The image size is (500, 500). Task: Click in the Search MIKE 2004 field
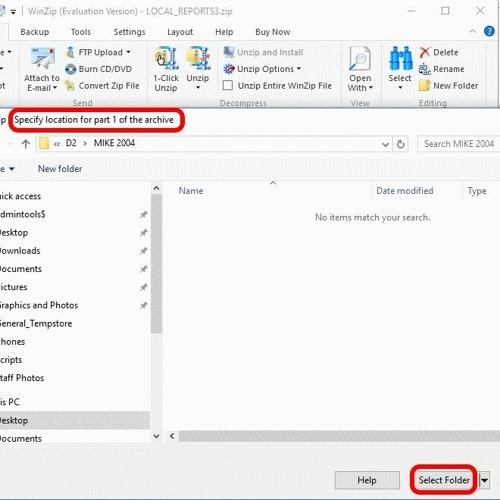(459, 144)
